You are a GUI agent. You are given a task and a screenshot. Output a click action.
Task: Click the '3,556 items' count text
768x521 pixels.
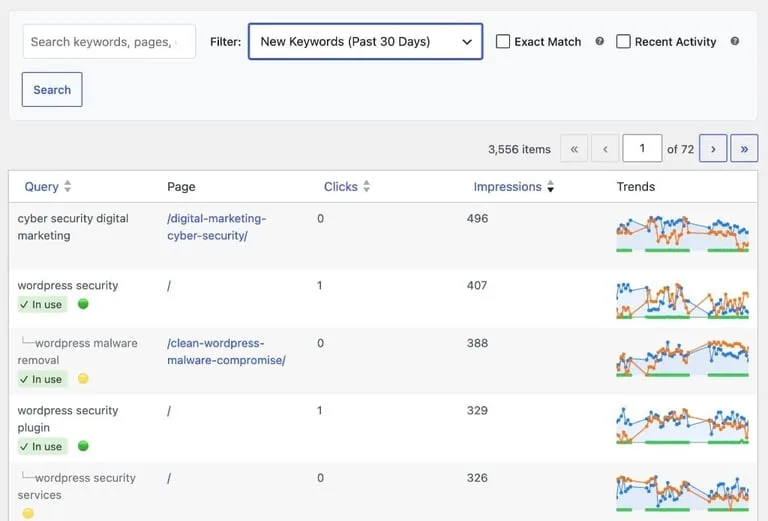click(519, 149)
